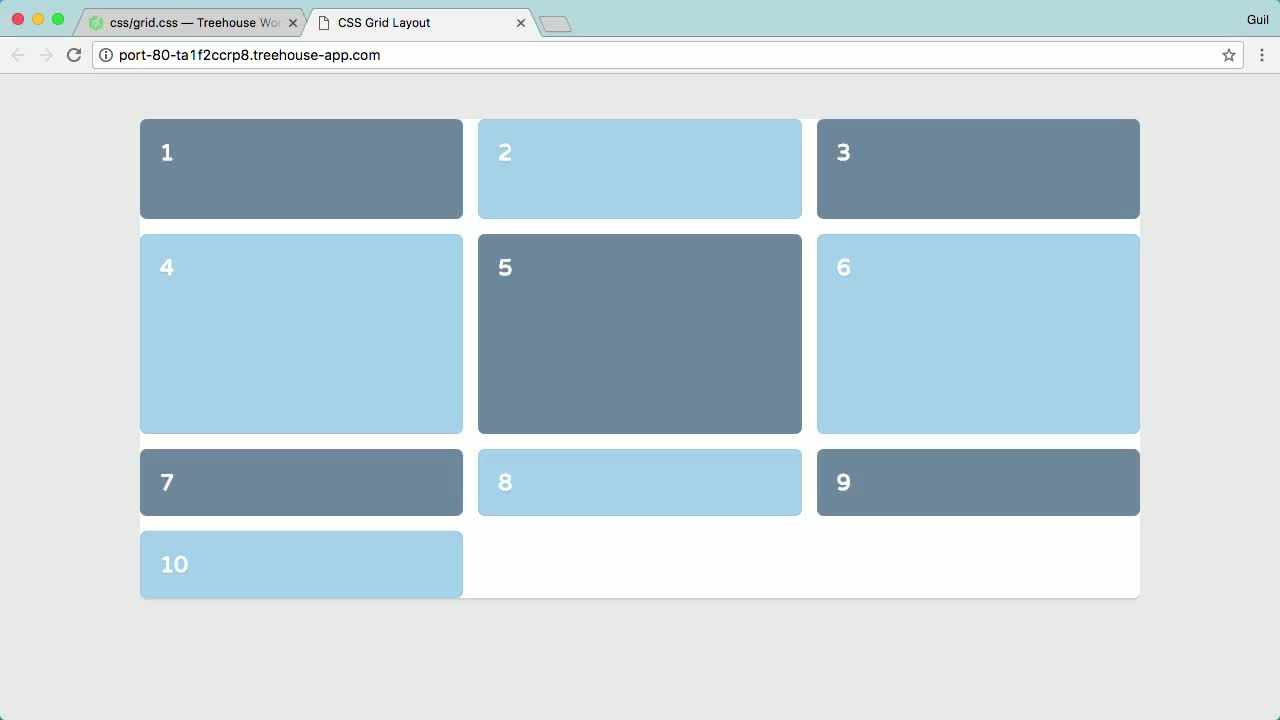This screenshot has height=720, width=1280.
Task: Click the back navigation arrow
Action: pos(17,55)
